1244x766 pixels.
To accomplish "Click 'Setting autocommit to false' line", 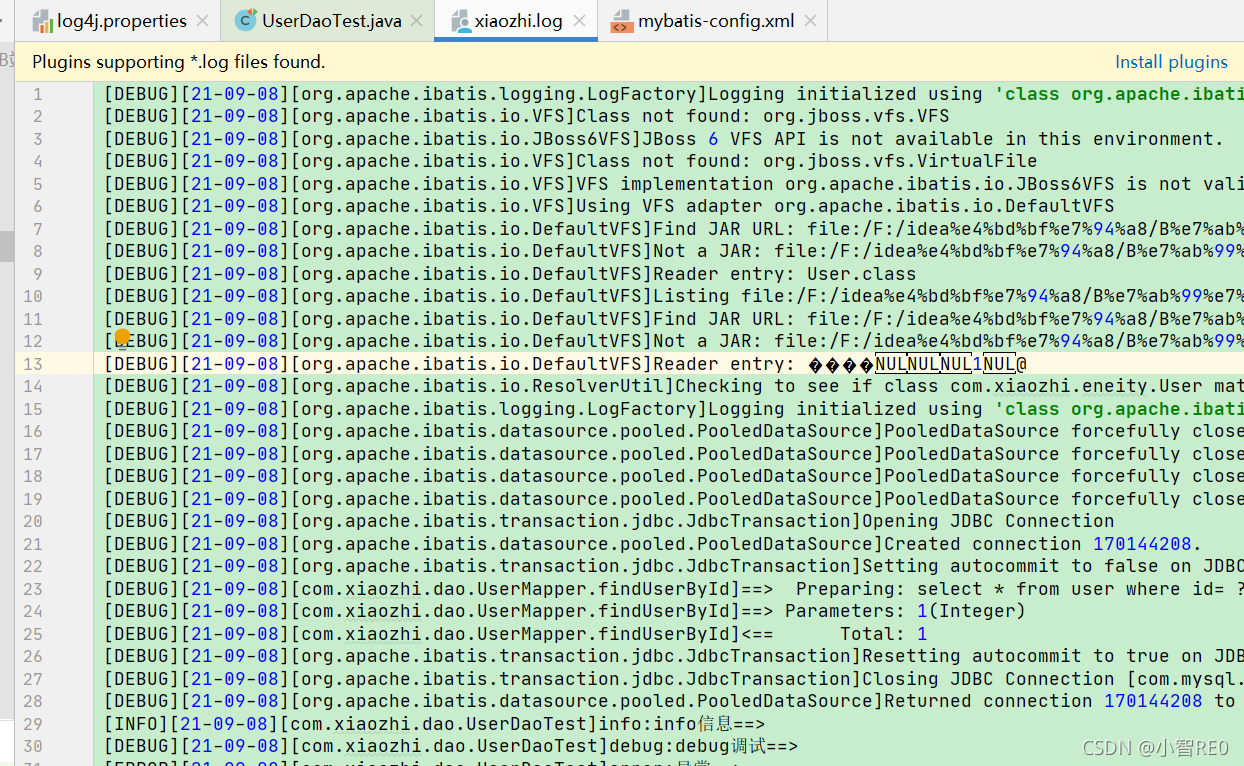I will [673, 566].
